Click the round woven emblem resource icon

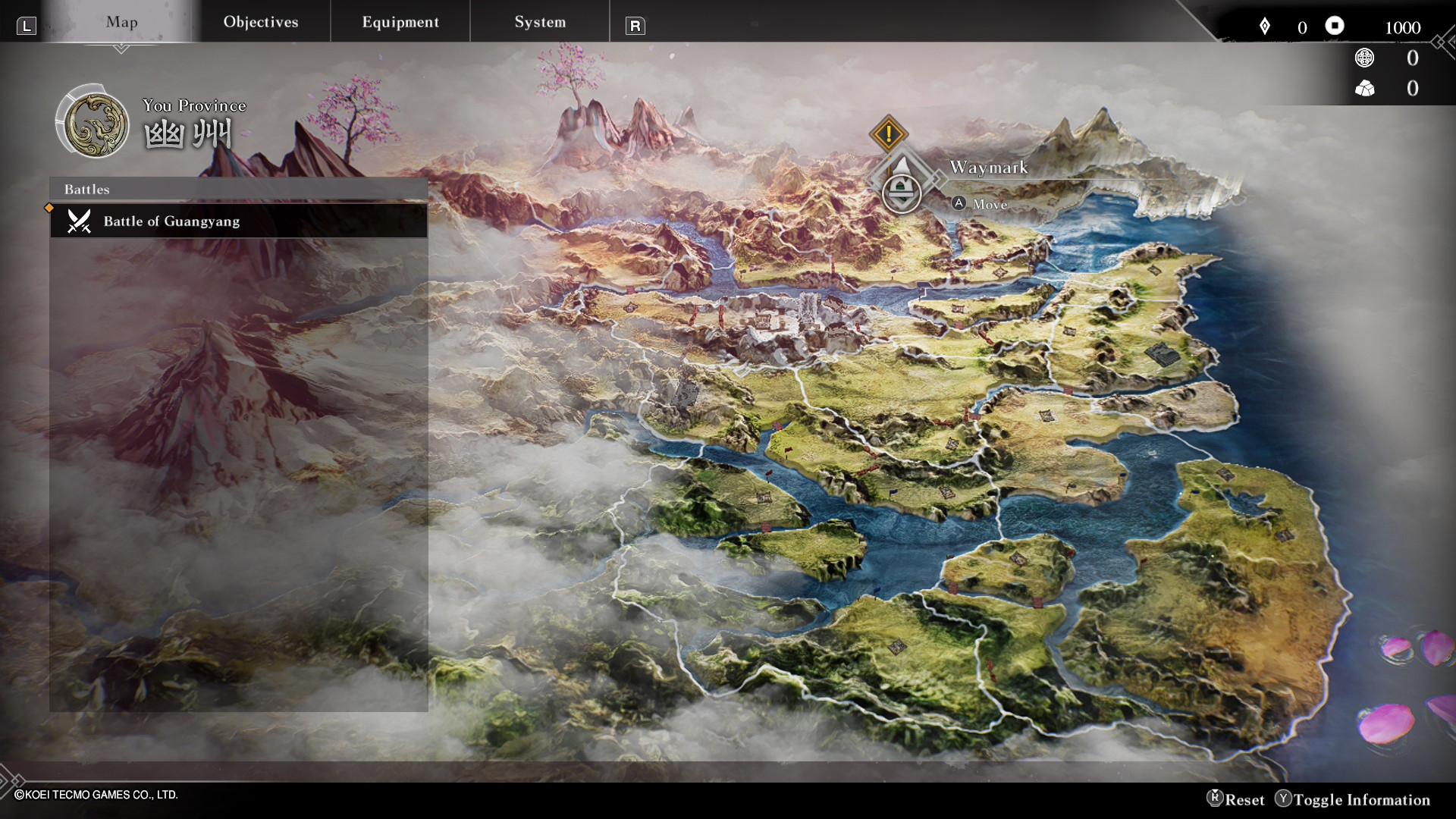pyautogui.click(x=1364, y=58)
